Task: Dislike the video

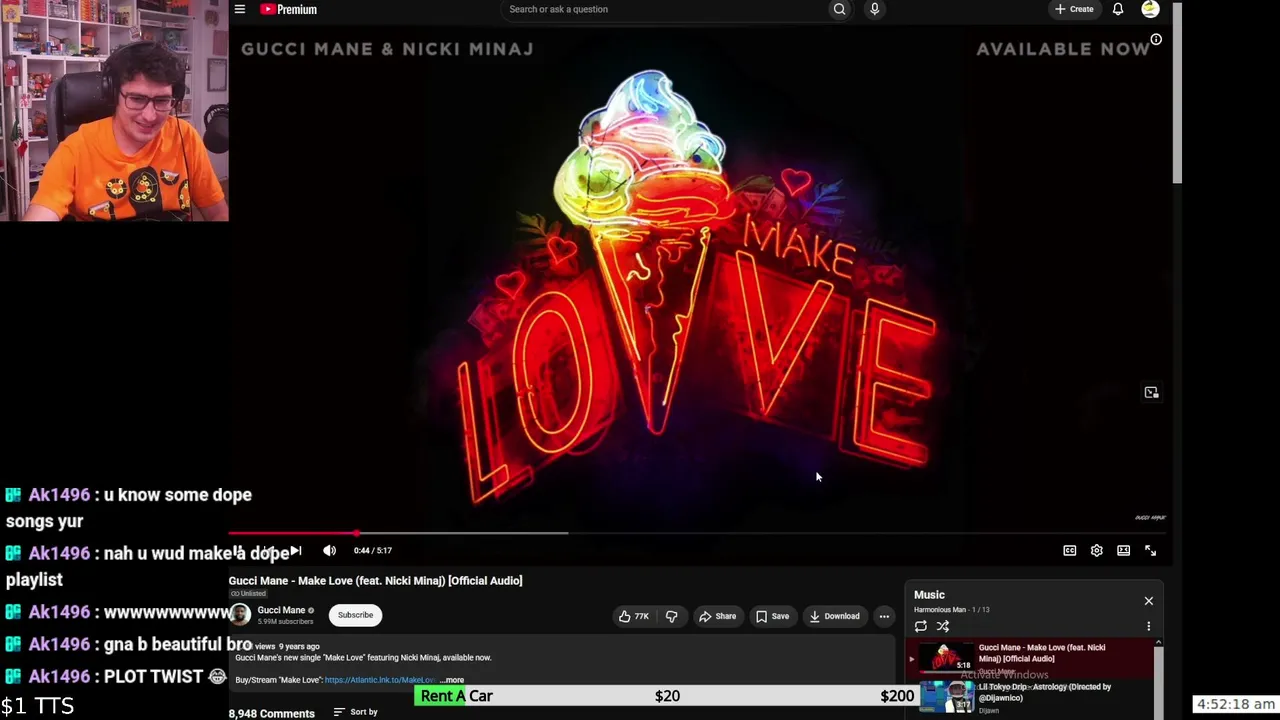Action: click(671, 616)
